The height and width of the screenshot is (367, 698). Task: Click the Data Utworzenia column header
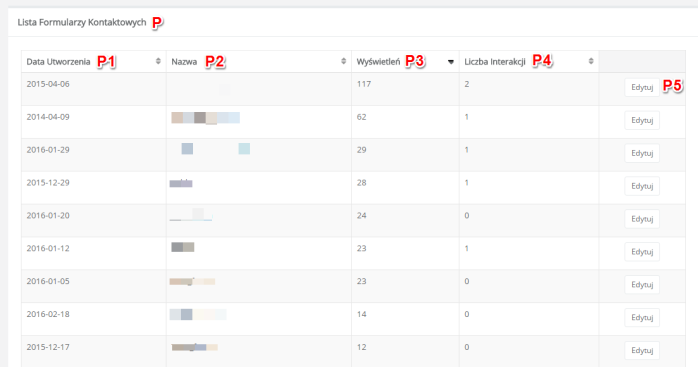pyautogui.click(x=94, y=61)
